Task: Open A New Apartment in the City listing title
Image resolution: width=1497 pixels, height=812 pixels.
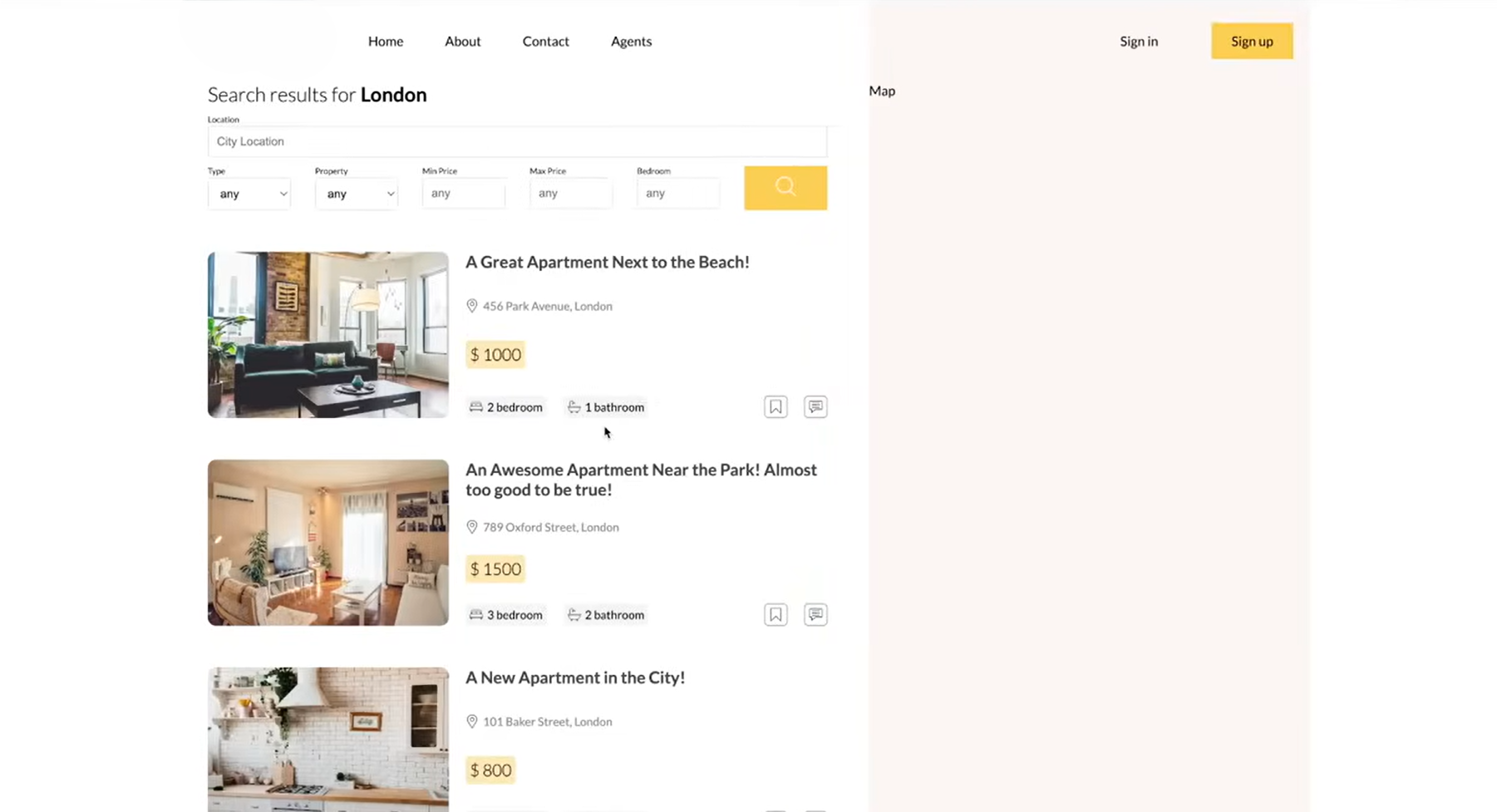Action: click(x=575, y=677)
